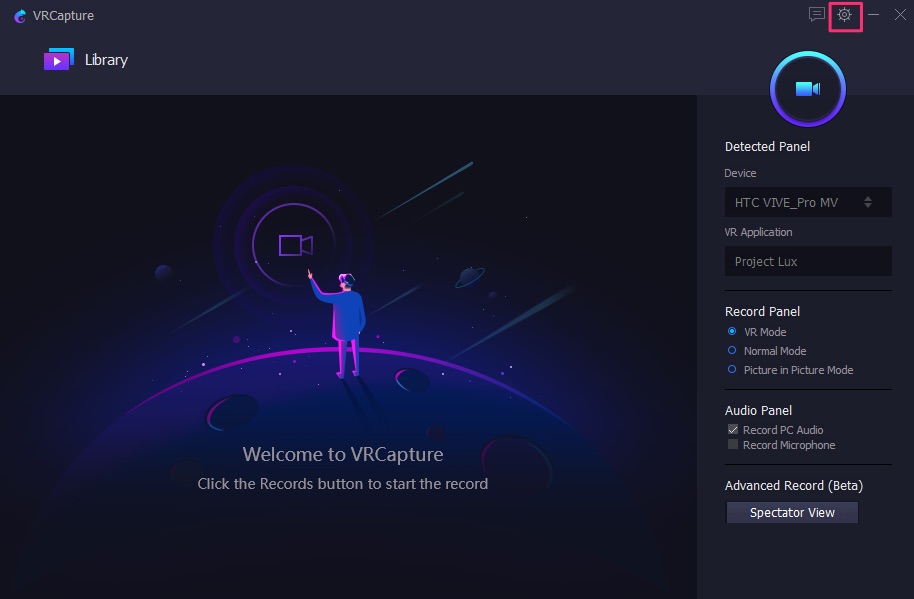
Task: Open the Library tab
Action: click(86, 59)
